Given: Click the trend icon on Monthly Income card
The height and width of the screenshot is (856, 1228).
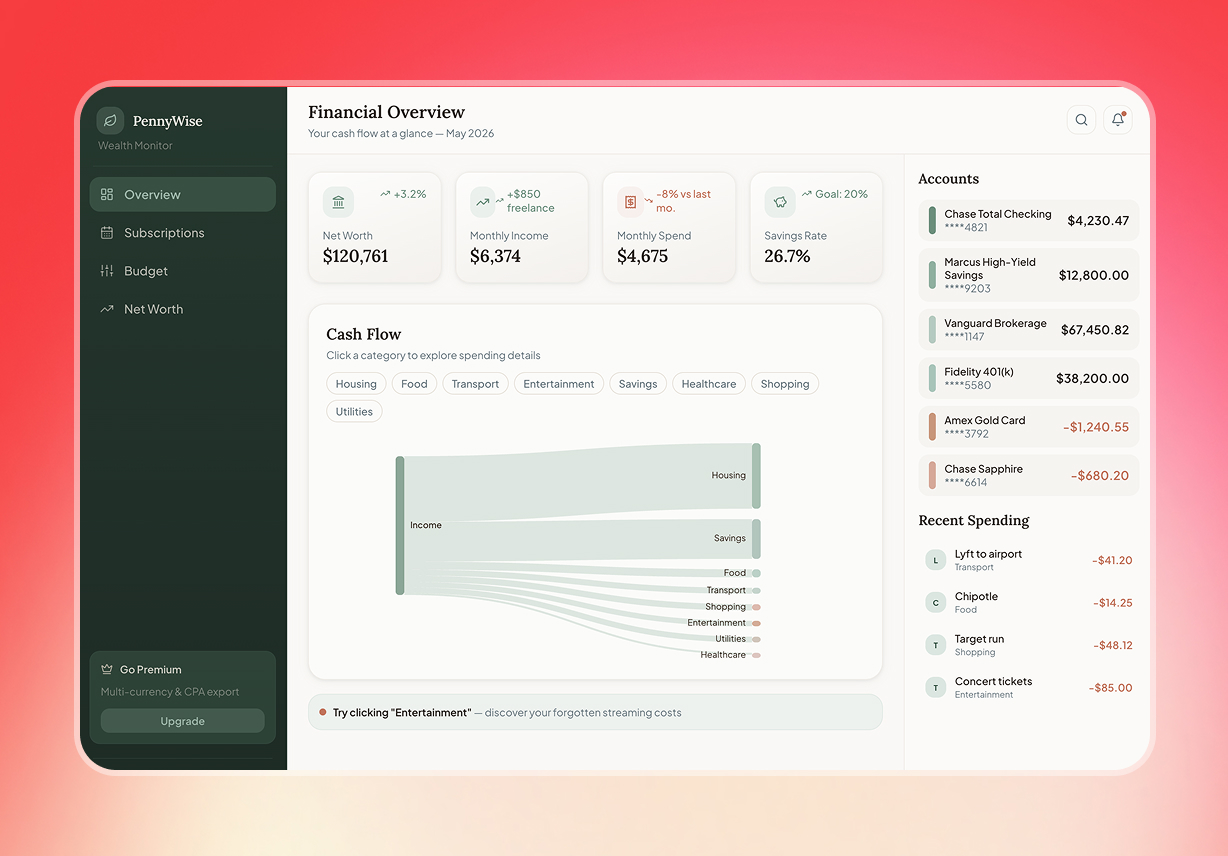Looking at the screenshot, I should pyautogui.click(x=483, y=202).
